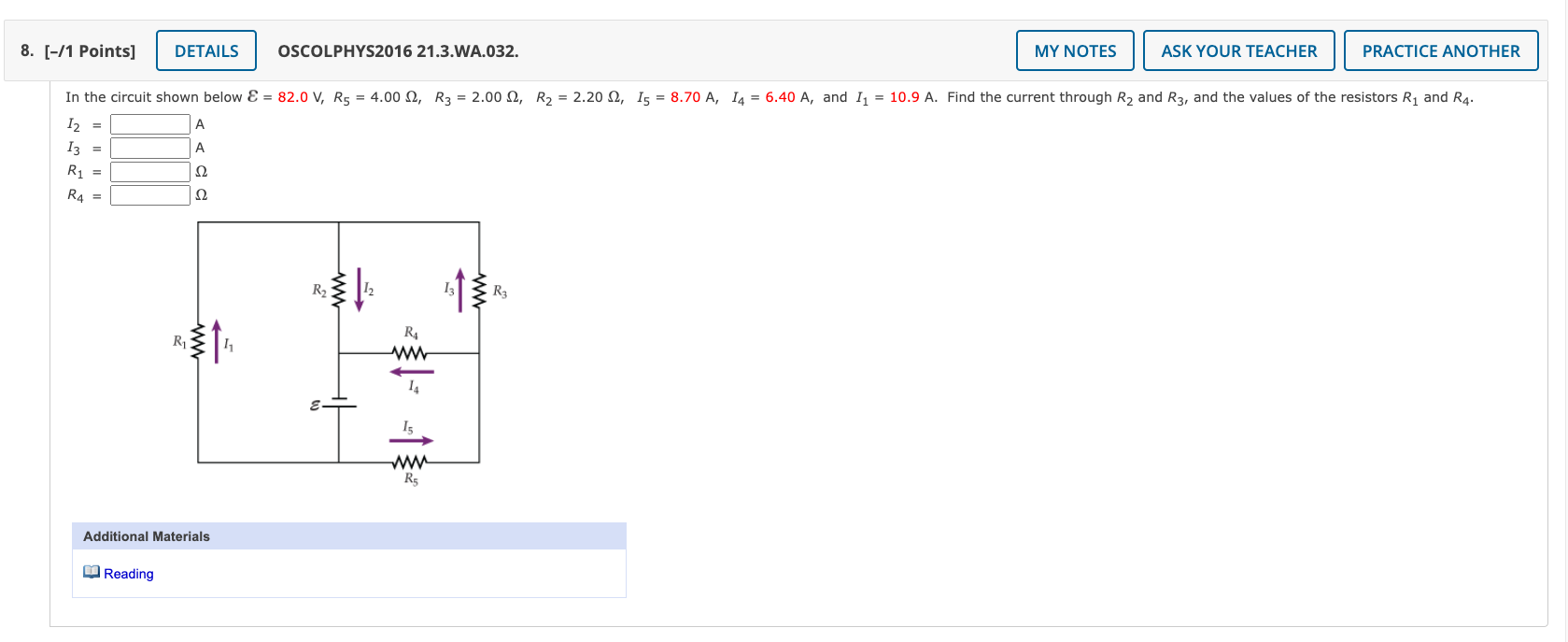1568x642 pixels.
Task: Click the I5 current arrow in the diagram
Action: (411, 437)
